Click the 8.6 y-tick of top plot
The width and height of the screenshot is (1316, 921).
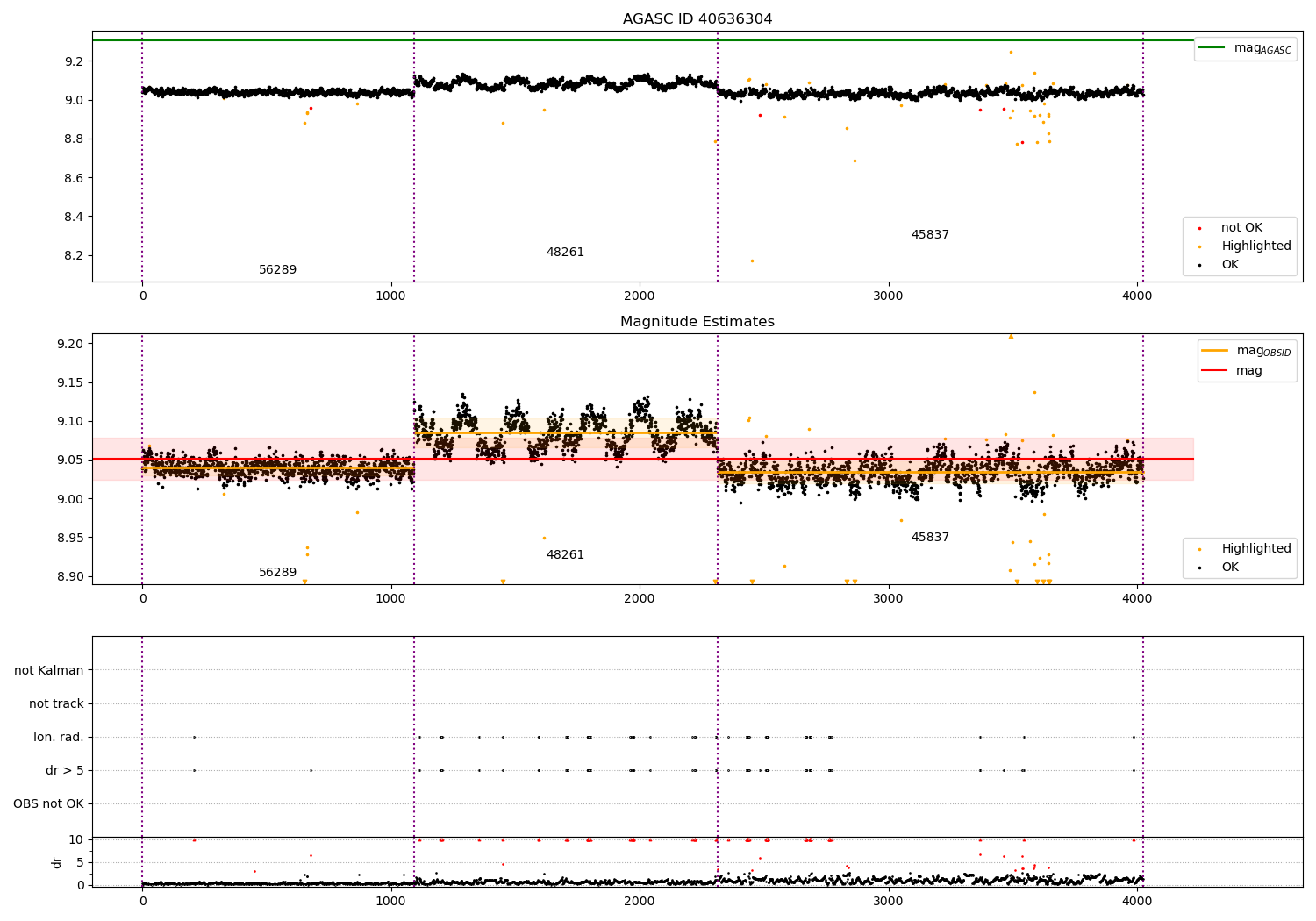[74, 178]
